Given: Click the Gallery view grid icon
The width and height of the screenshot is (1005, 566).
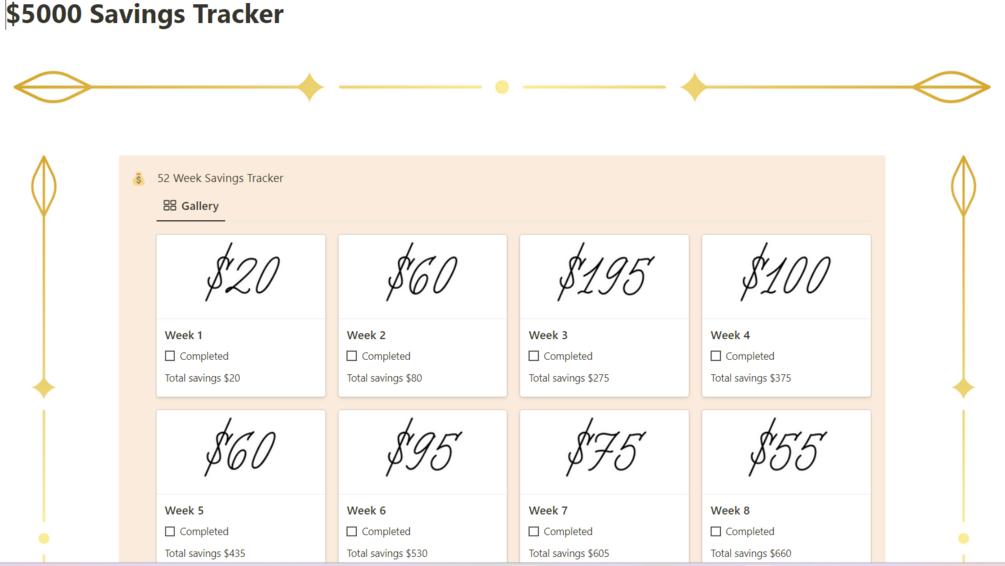Looking at the screenshot, I should tap(170, 206).
